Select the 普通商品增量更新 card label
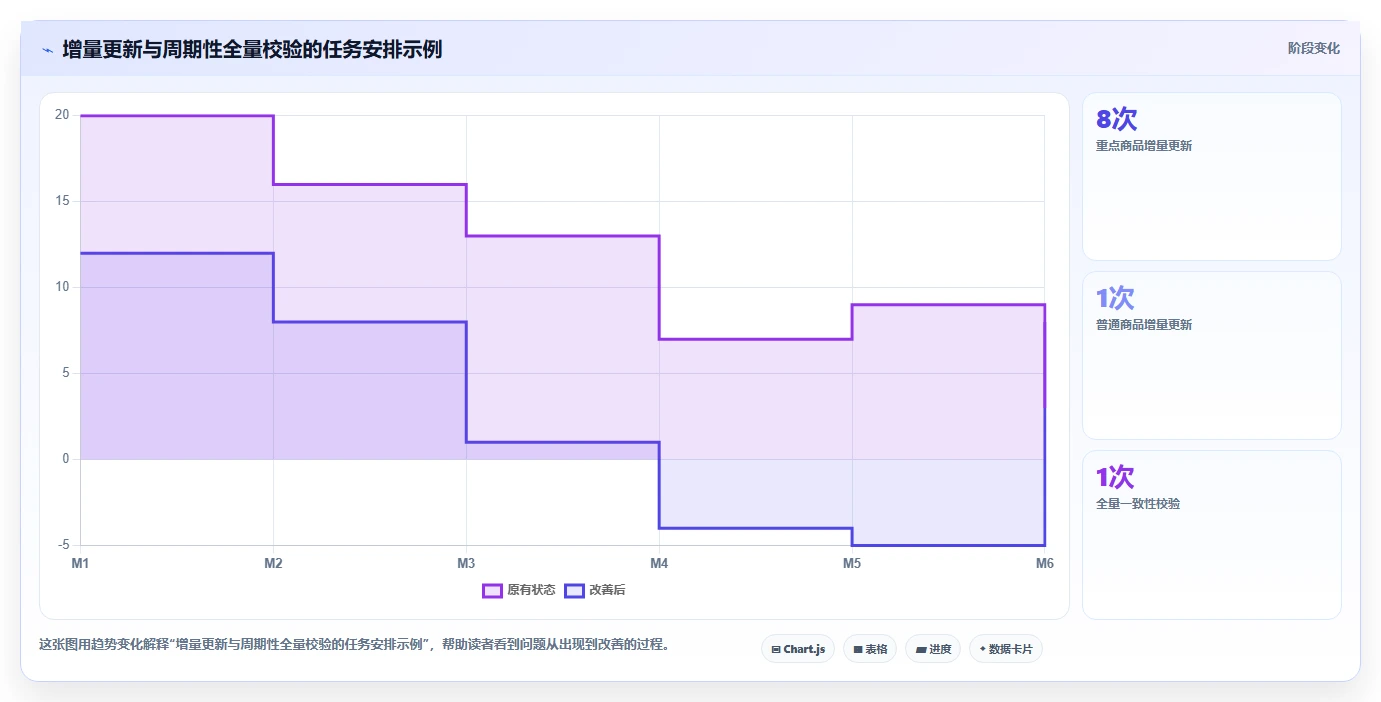The image size is (1381, 702). [1144, 325]
